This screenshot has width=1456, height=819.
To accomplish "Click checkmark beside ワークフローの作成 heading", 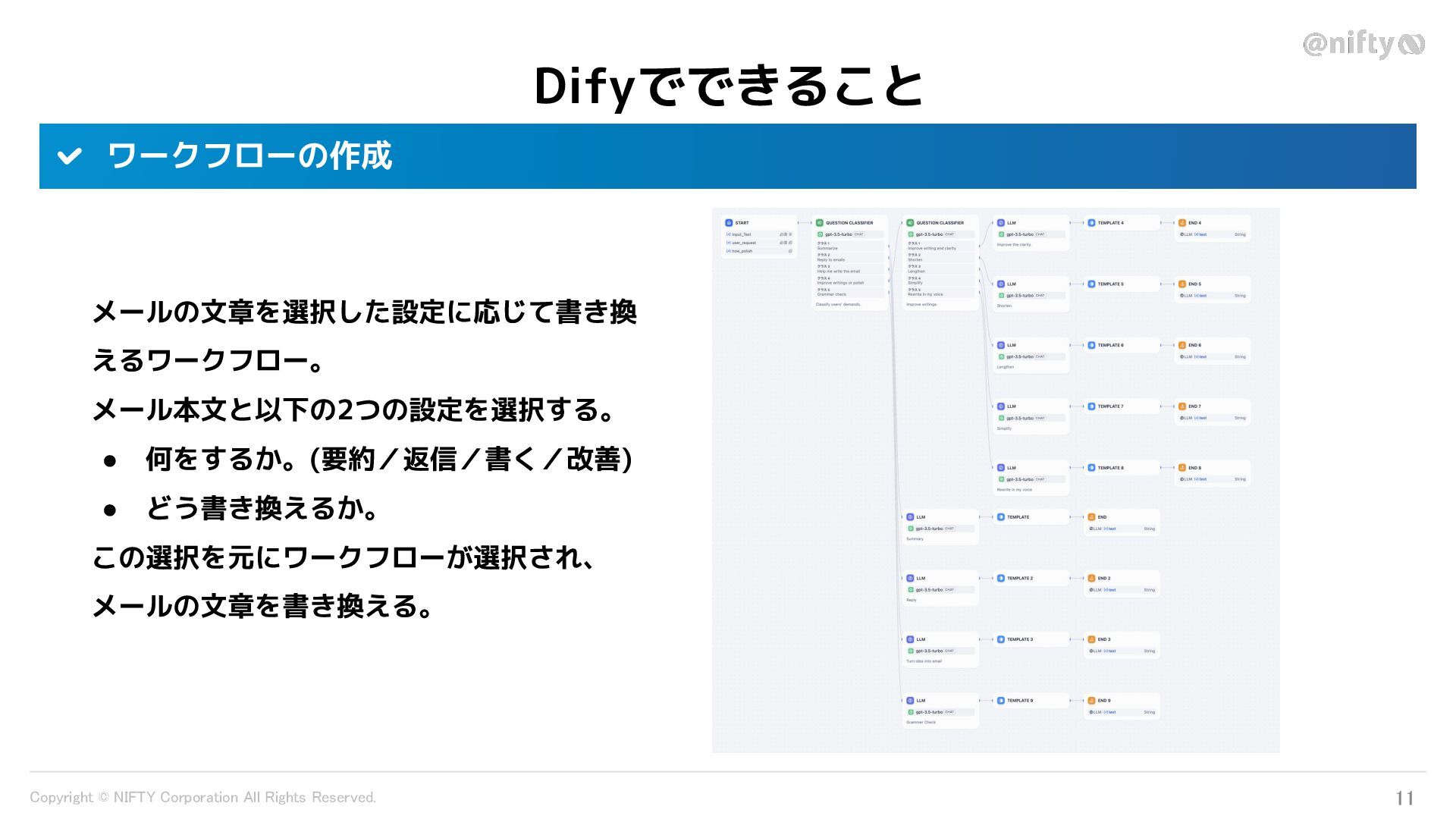I will tap(69, 156).
